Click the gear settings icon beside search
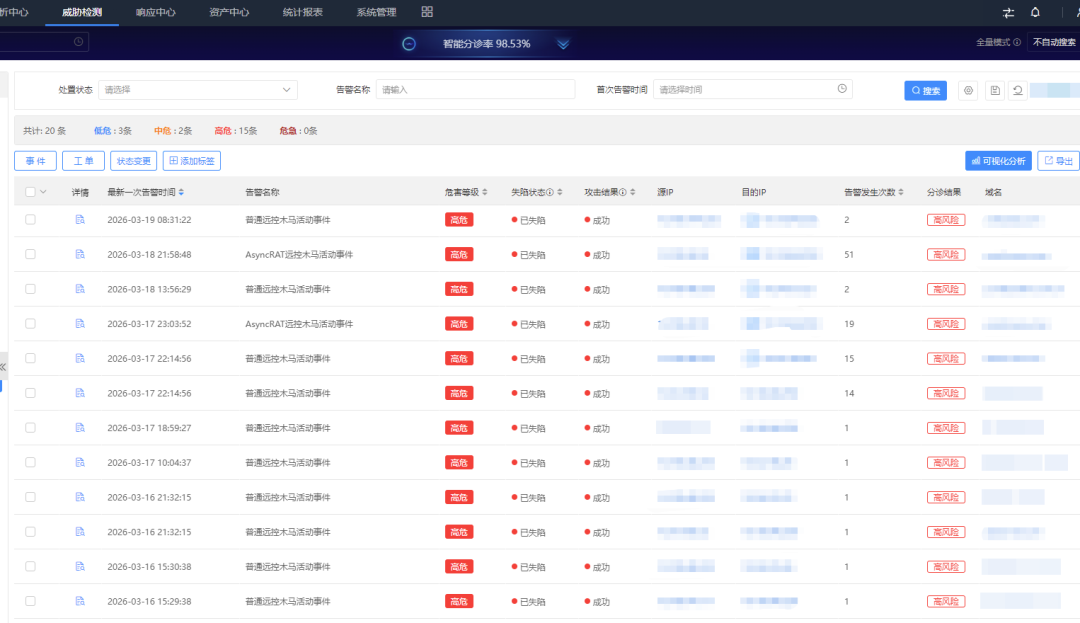 (968, 90)
